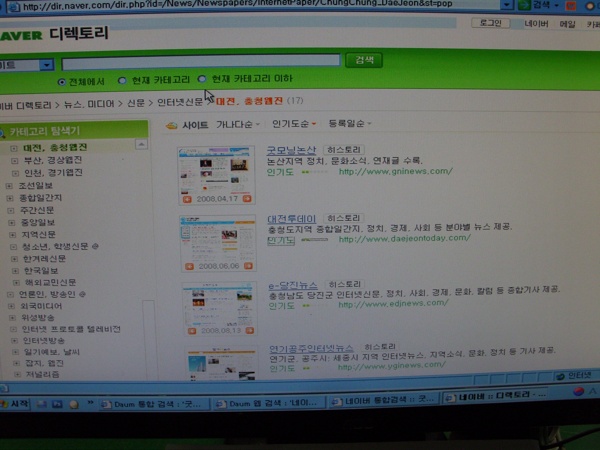Viewport: 600px width, 450px height.
Task: Switch to 'Daum 웹 검색' taskbar window
Action: coord(269,403)
